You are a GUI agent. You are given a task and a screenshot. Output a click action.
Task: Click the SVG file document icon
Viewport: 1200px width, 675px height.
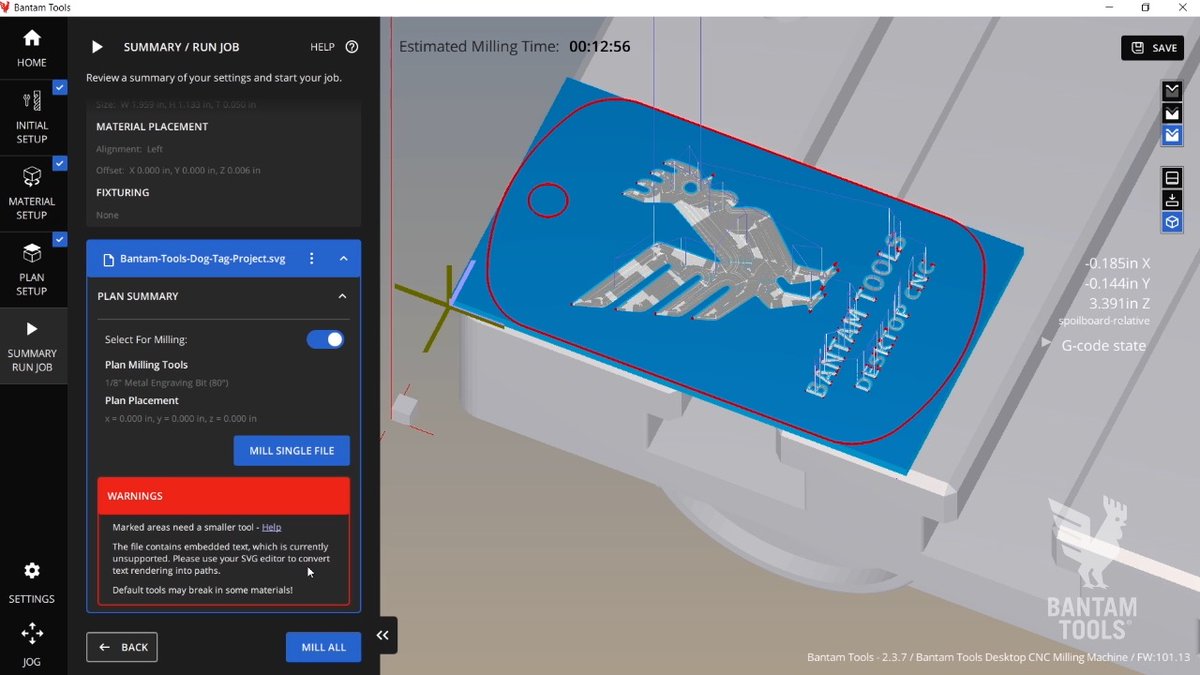pos(109,258)
